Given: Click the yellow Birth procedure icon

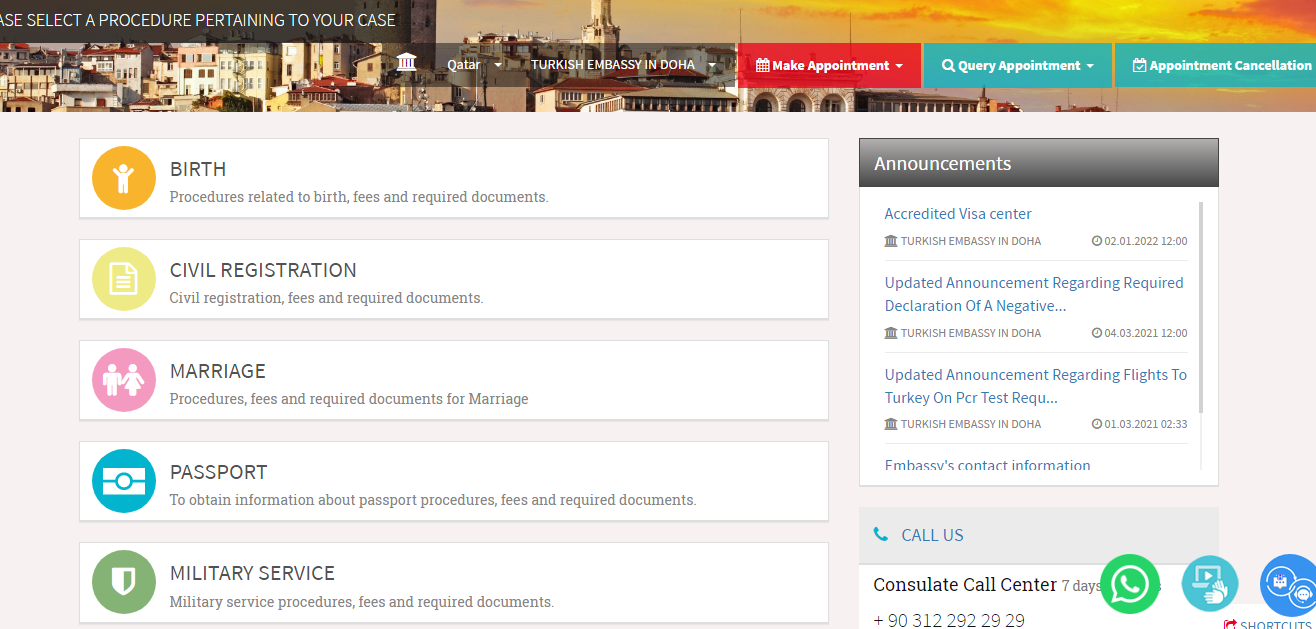Looking at the screenshot, I should pos(123,178).
